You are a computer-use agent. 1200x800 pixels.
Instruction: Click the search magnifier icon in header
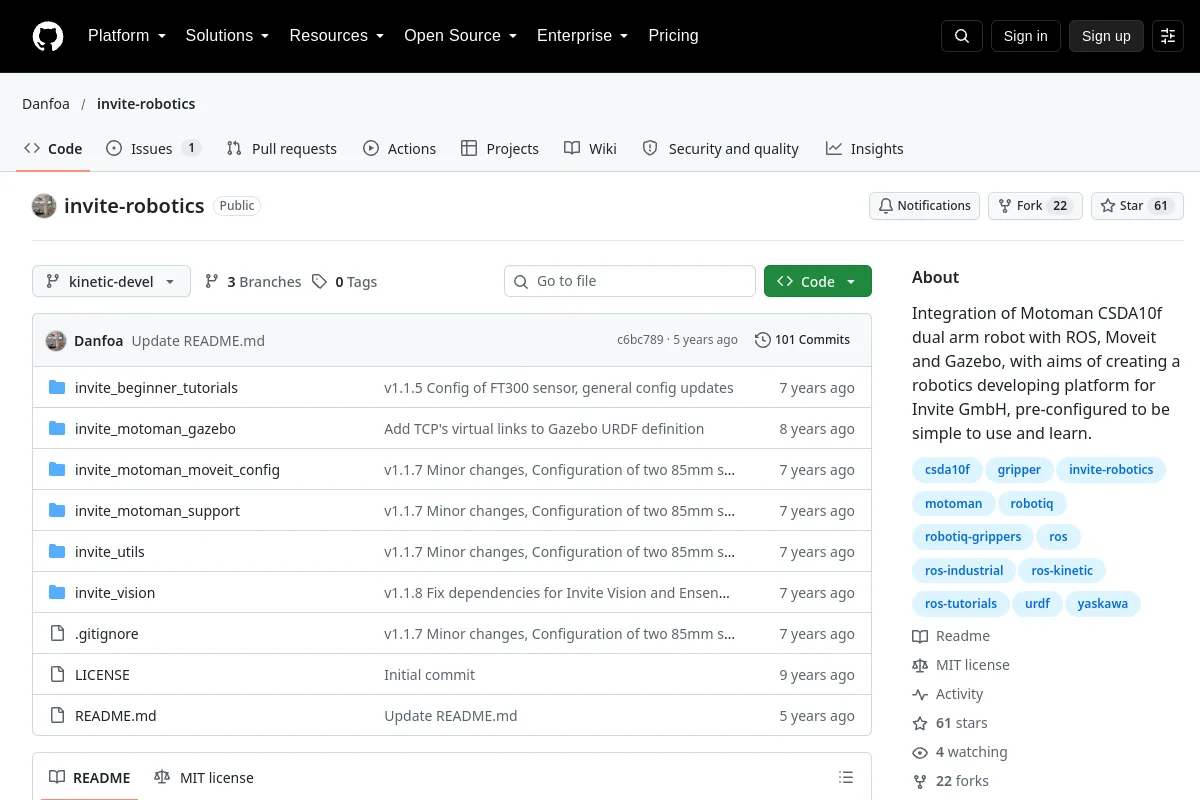click(962, 36)
